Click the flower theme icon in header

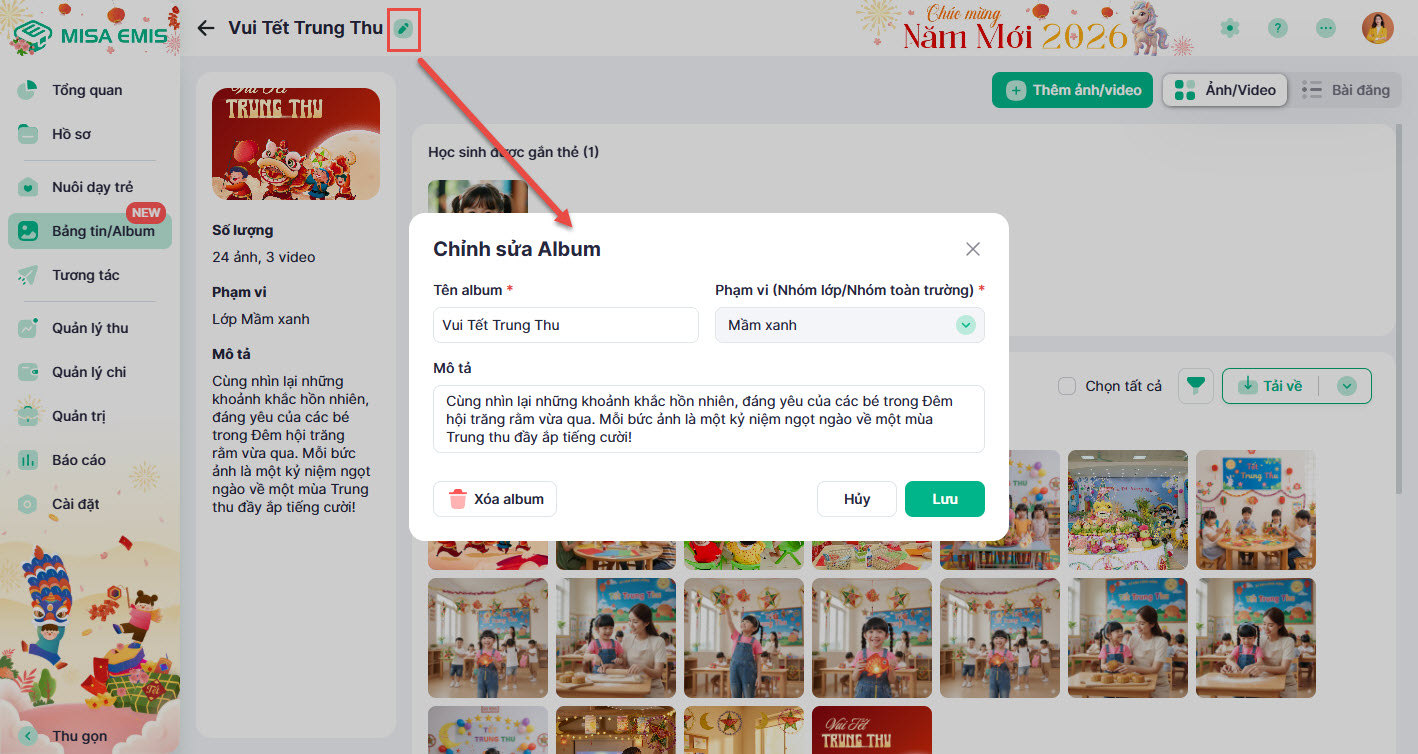[1230, 28]
